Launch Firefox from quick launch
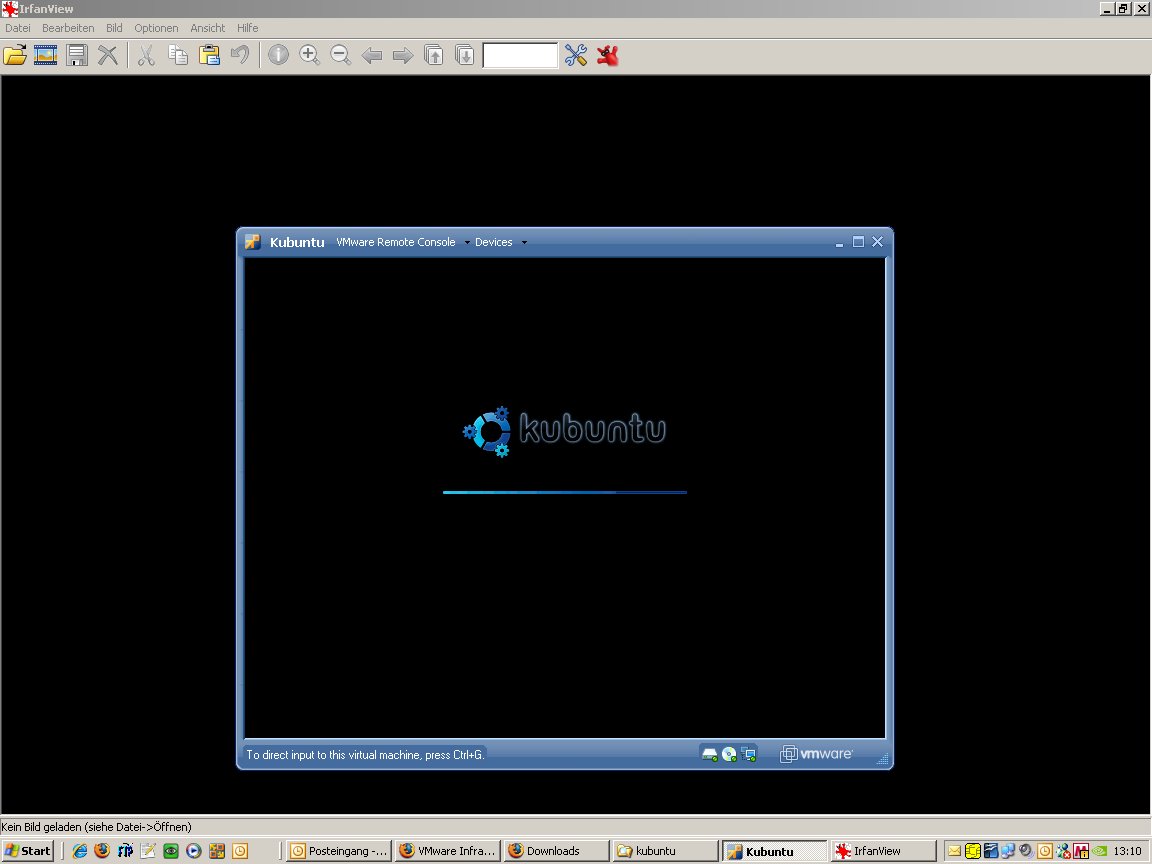The image size is (1152, 864). click(x=102, y=851)
